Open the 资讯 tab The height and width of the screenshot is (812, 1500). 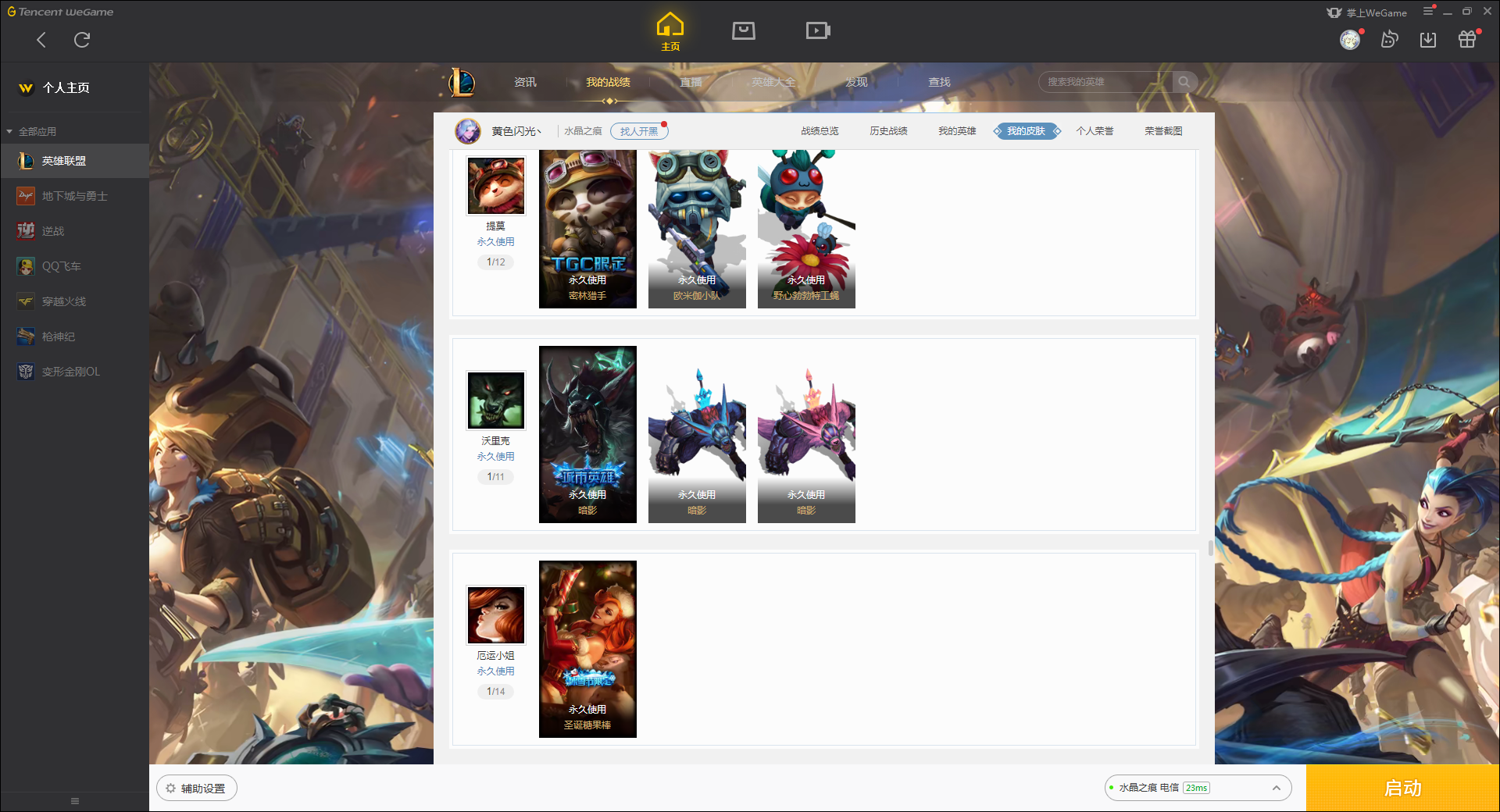[525, 82]
